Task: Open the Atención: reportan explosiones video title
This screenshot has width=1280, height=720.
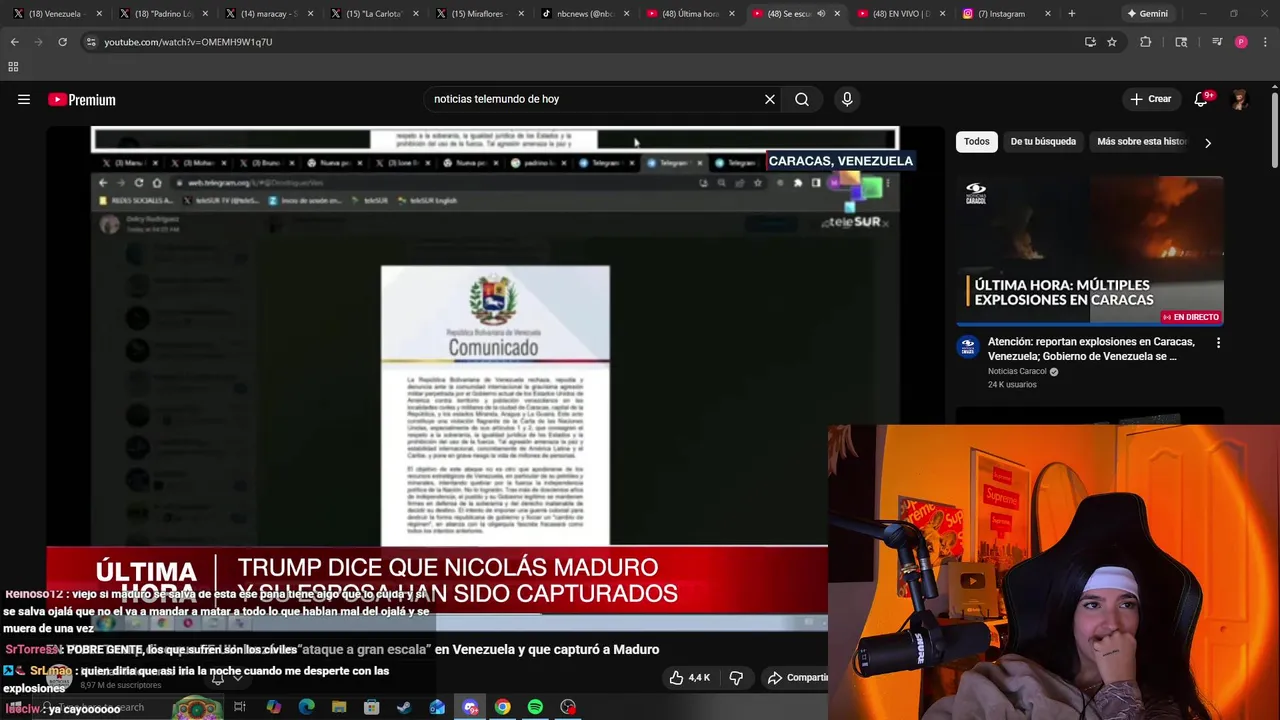Action: point(1090,349)
